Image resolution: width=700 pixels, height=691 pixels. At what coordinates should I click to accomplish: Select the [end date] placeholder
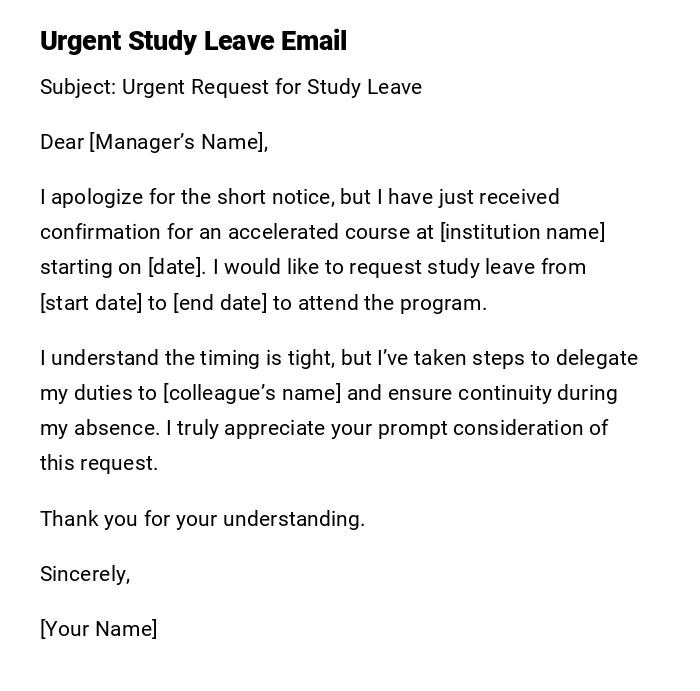tap(220, 303)
